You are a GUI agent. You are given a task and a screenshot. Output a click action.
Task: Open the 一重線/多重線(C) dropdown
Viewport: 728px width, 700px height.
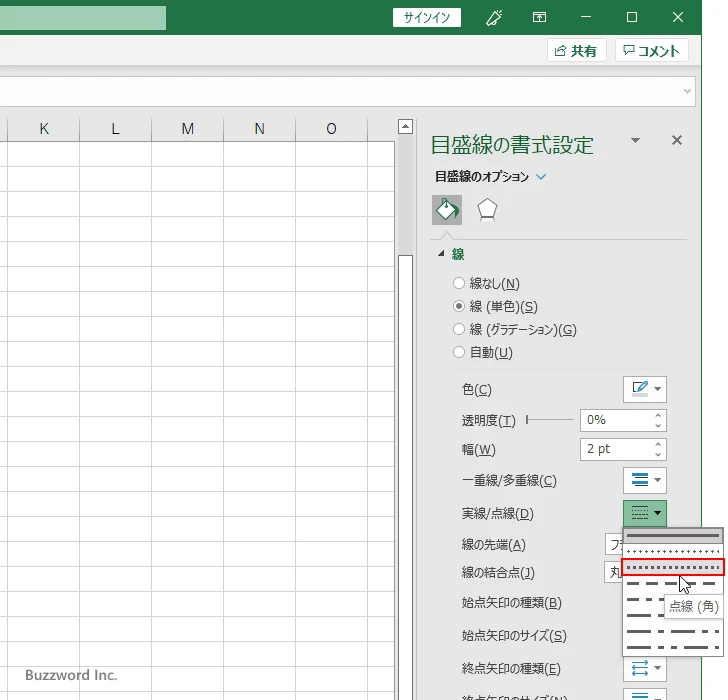tap(645, 480)
